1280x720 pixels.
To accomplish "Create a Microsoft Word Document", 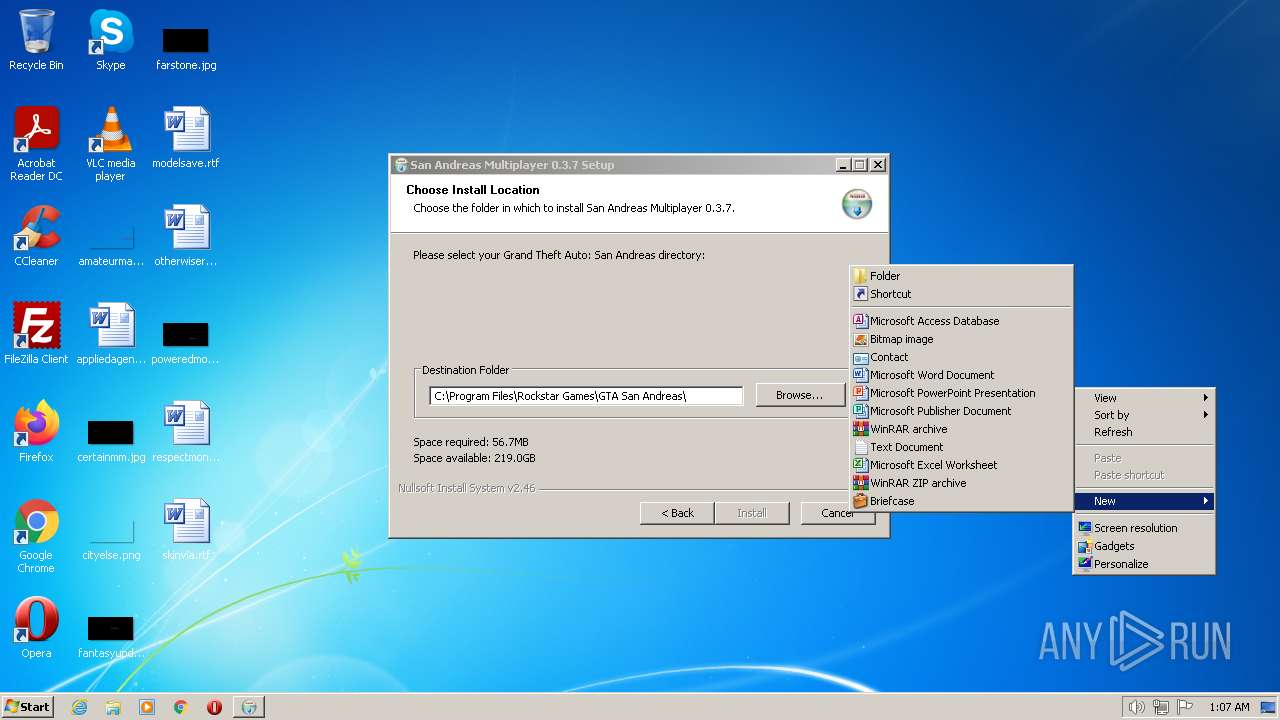I will pos(961,375).
